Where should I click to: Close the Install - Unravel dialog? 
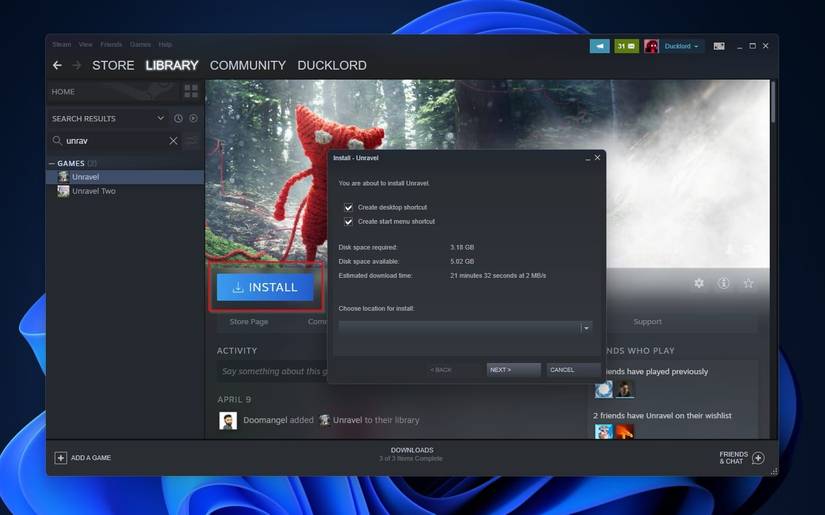[x=597, y=157]
